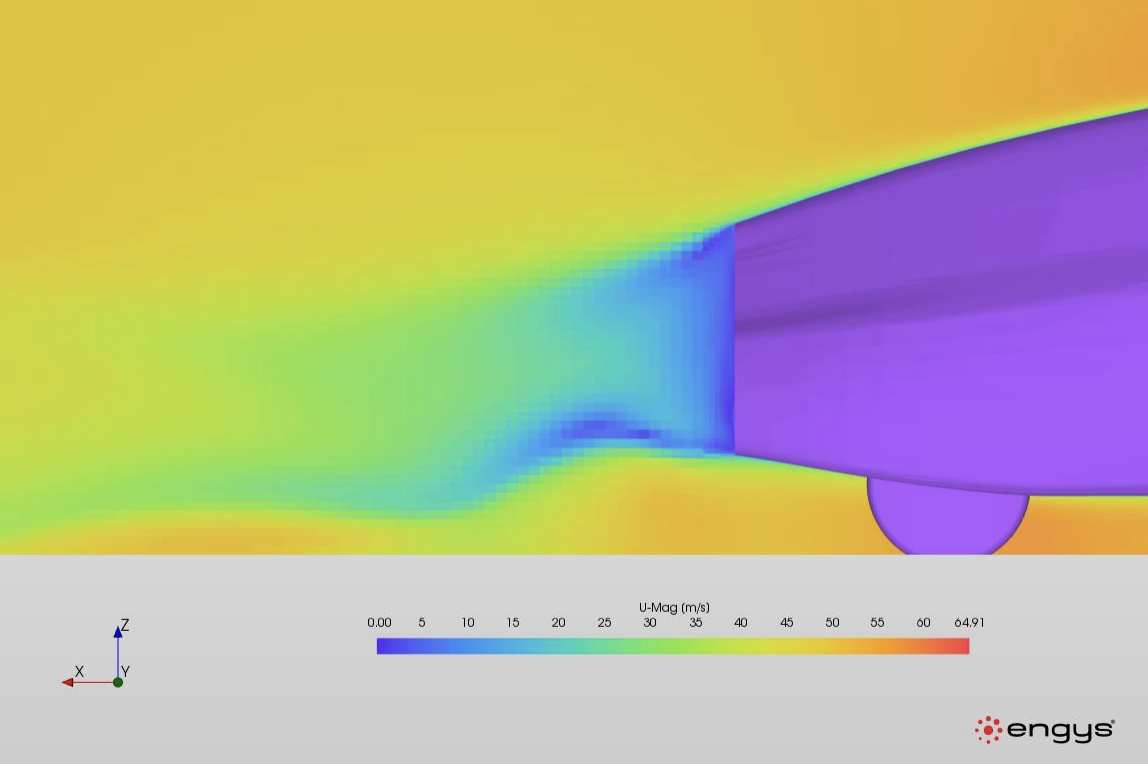Screen dimensions: 1148x764
Task: Click the yellow color bar section below 45
Action: tap(787, 646)
